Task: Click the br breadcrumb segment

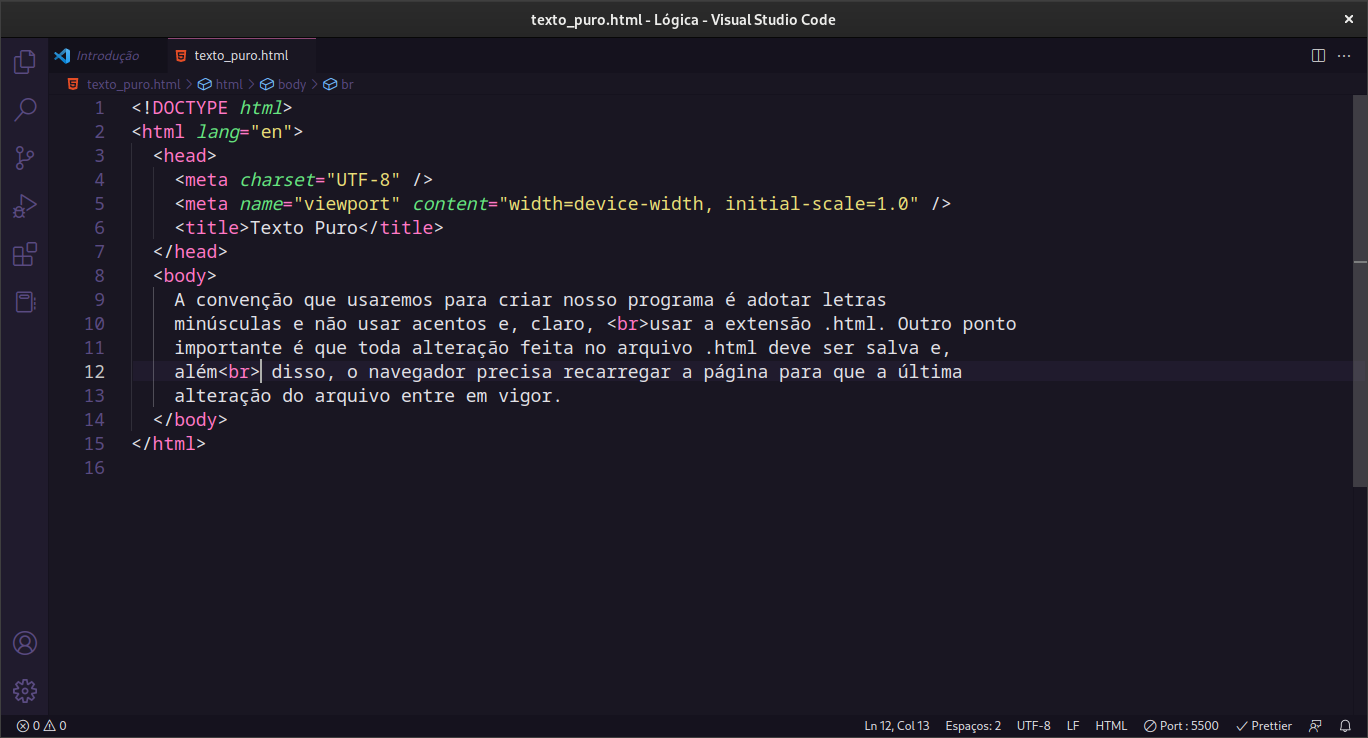Action: click(x=347, y=85)
